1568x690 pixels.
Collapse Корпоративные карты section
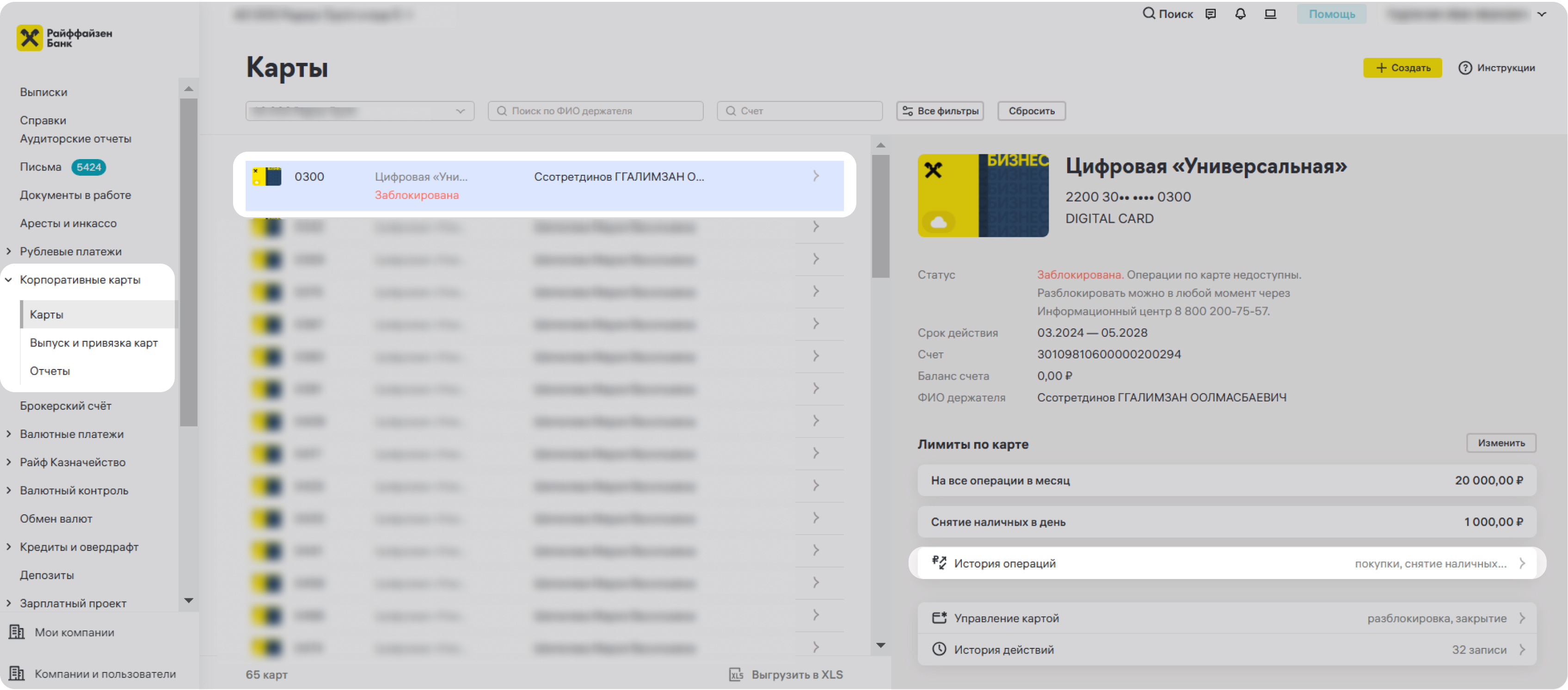point(8,279)
